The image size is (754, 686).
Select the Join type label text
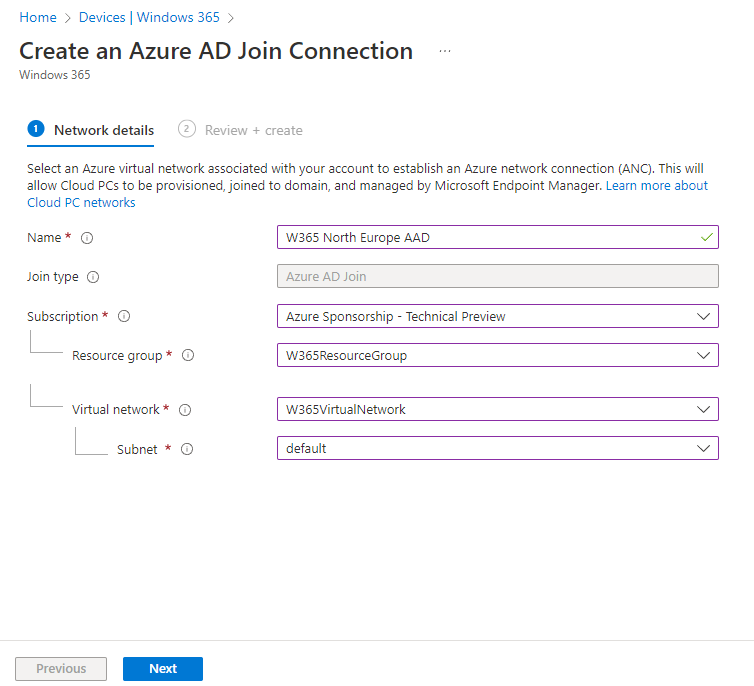coord(52,277)
